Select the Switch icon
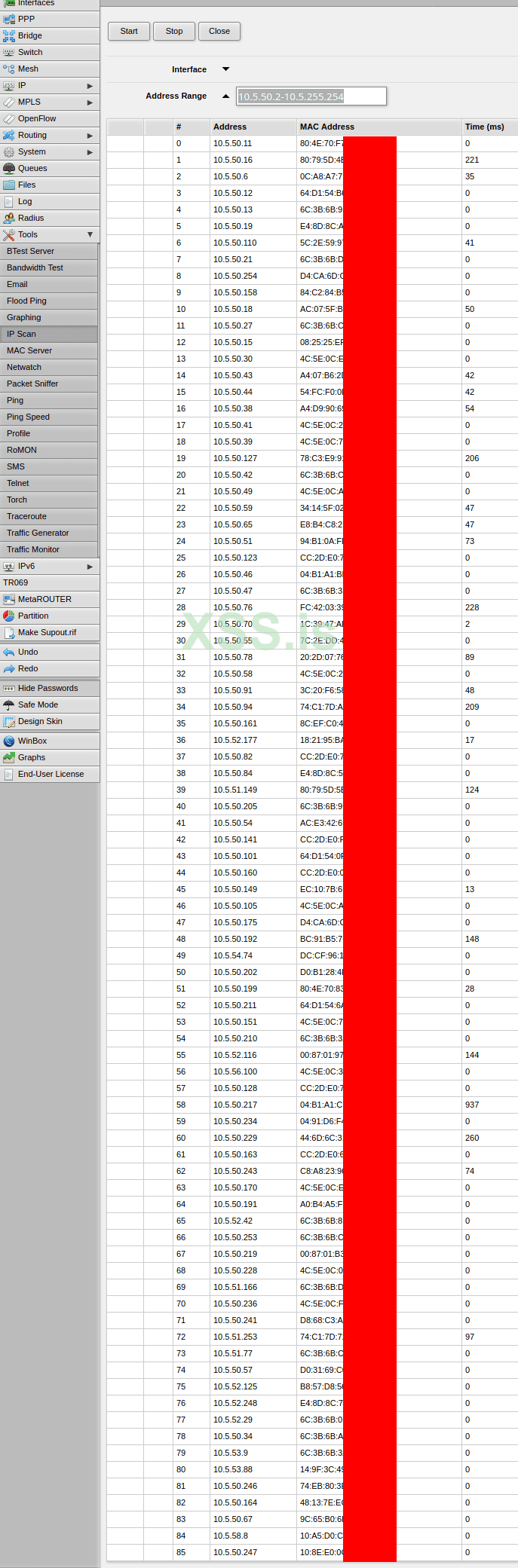The width and height of the screenshot is (518, 1568). (9, 52)
